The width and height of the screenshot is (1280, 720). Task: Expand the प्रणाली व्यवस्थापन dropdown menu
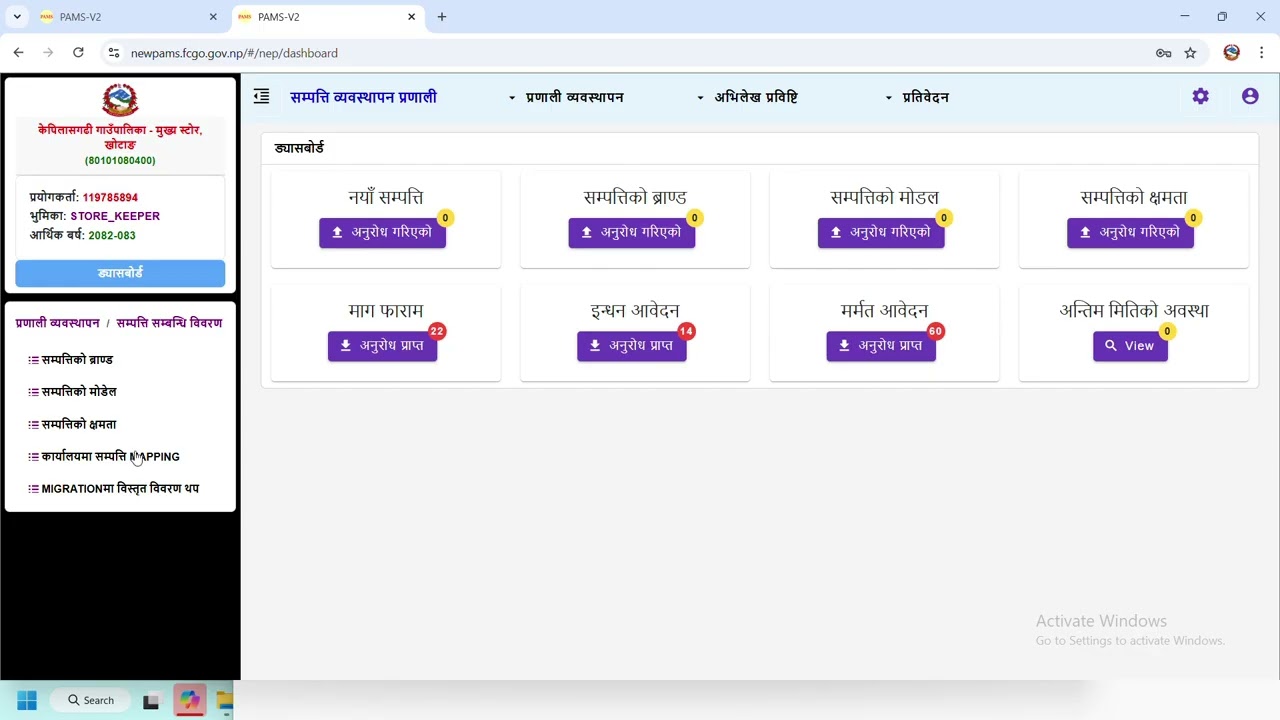point(566,97)
